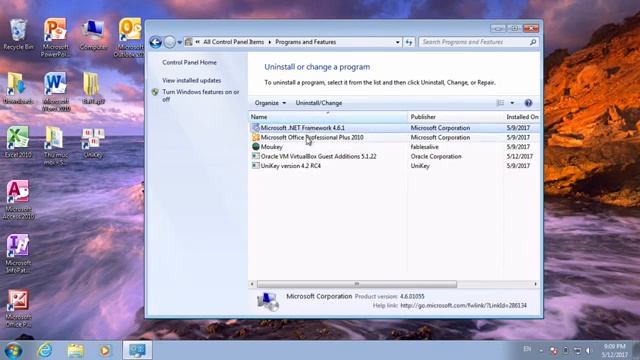Open View installed updates link
The image size is (640, 360).
click(x=191, y=80)
